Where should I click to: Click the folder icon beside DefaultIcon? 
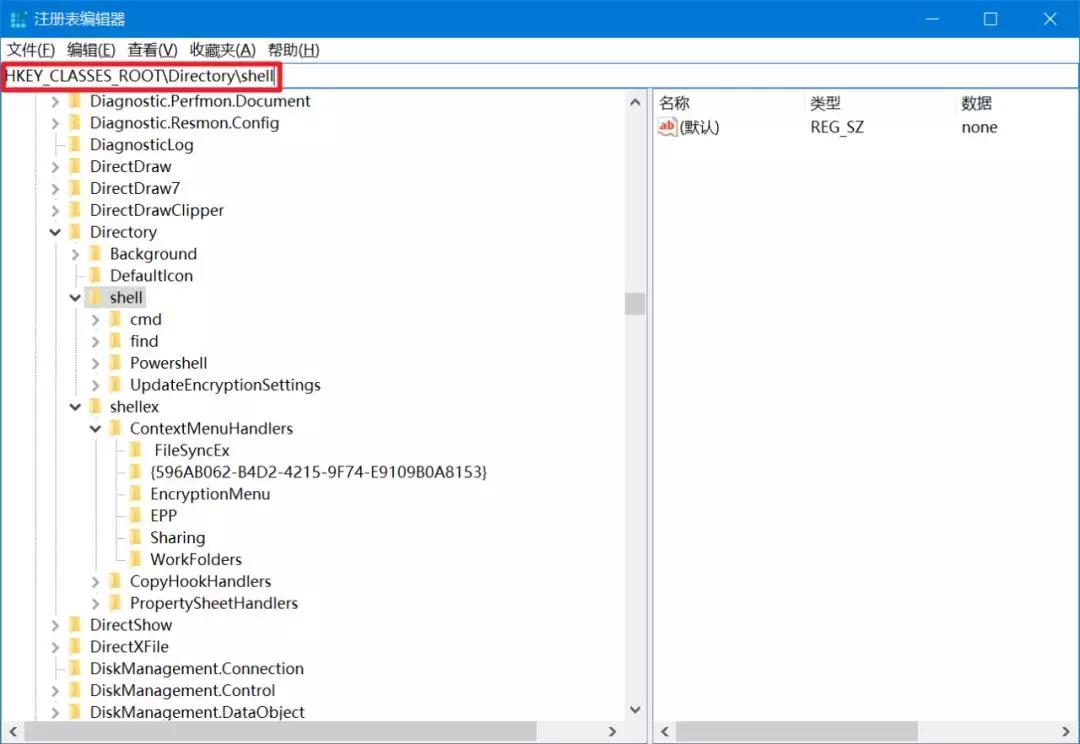click(95, 275)
